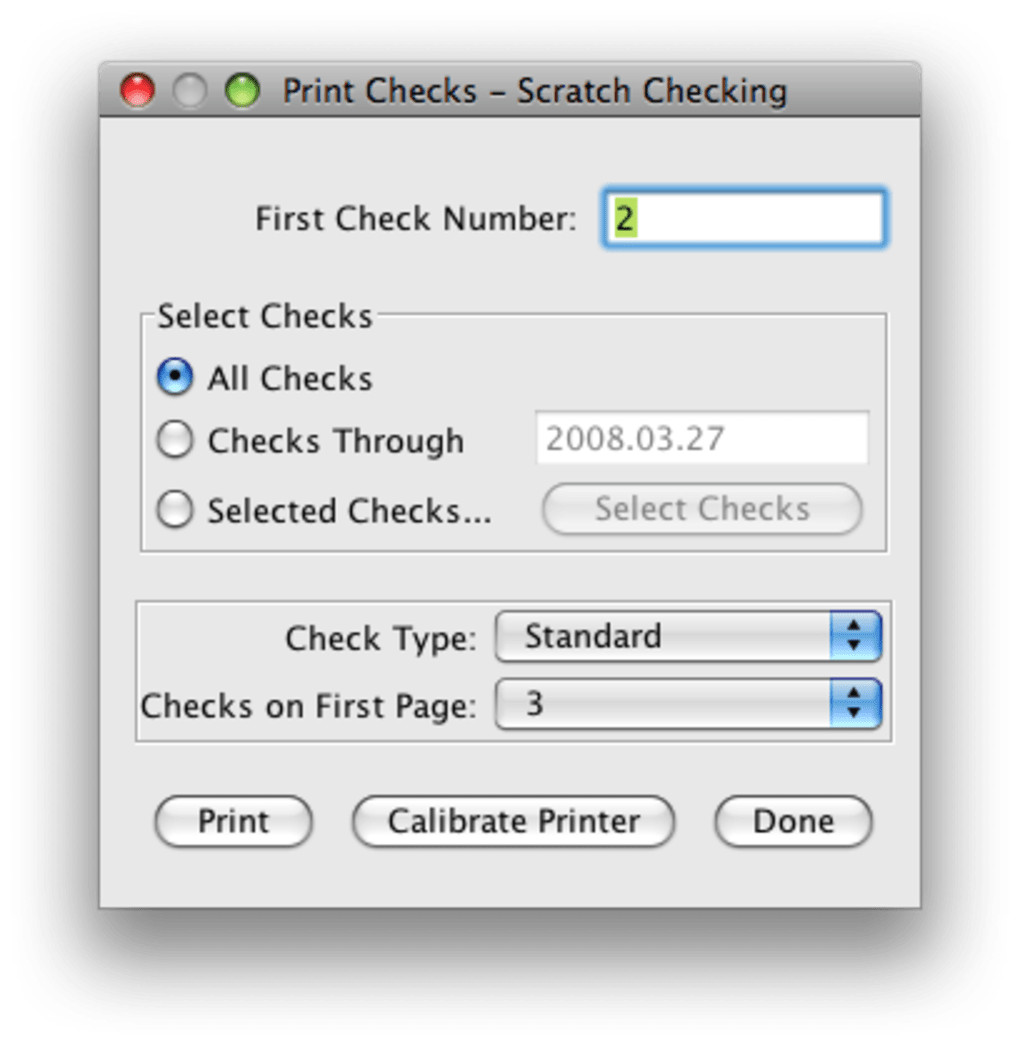Click the Check Type label text
The image size is (1020, 1045).
click(x=381, y=638)
